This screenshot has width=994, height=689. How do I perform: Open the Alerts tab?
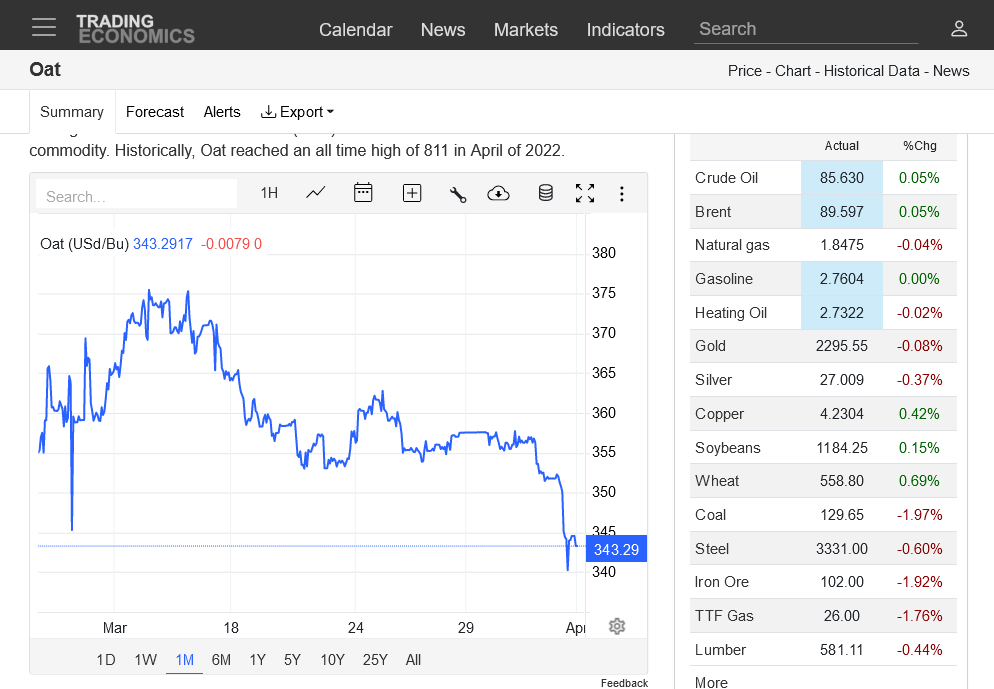pos(222,112)
